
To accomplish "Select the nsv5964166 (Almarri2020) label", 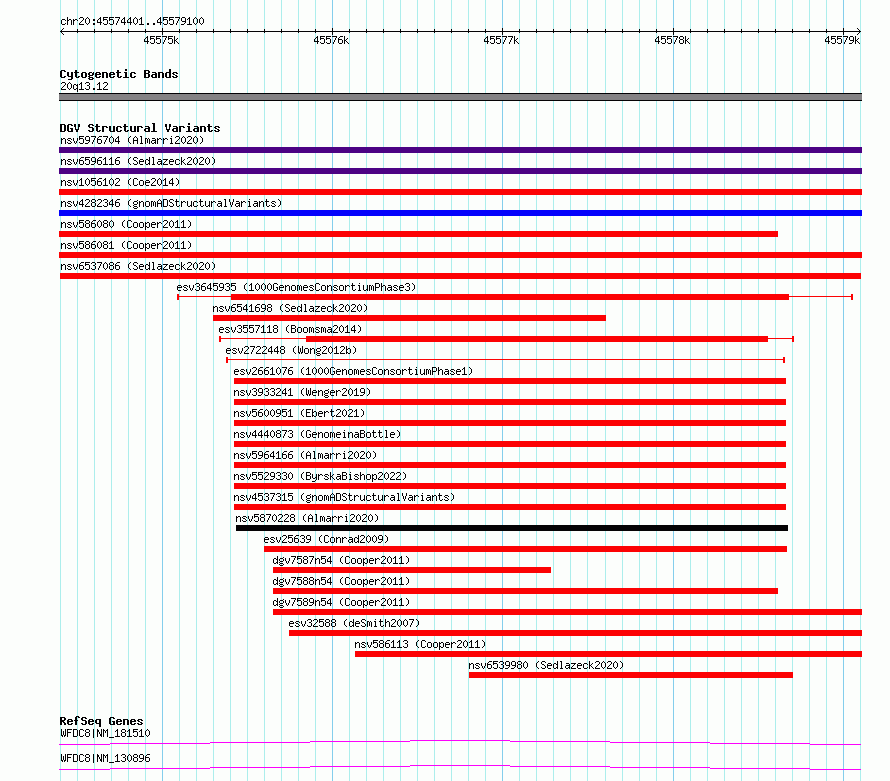I will 305,455.
